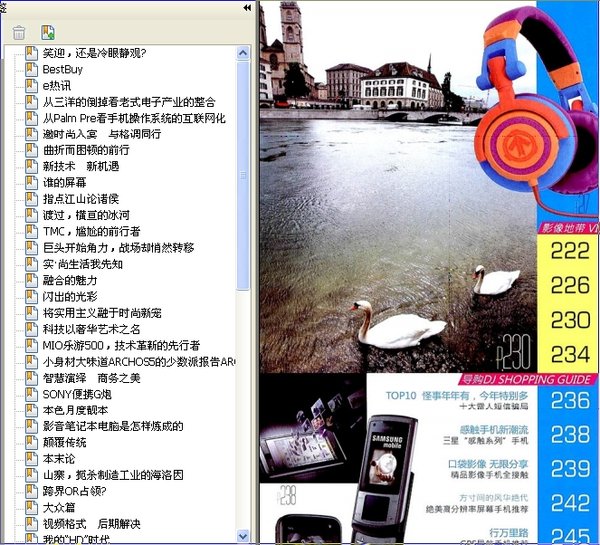Go to bookmark SONY便携G炮
This screenshot has width=600, height=545.
(x=77, y=394)
